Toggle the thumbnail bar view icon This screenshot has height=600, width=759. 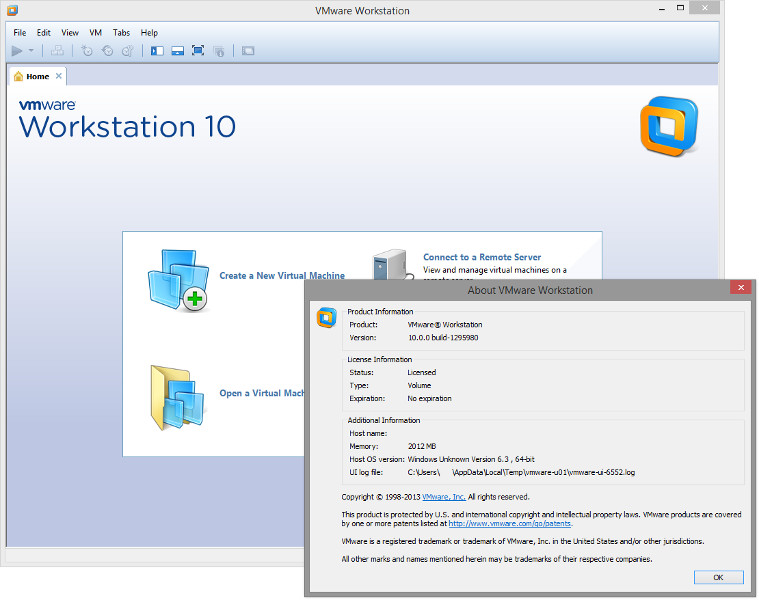click(x=178, y=51)
